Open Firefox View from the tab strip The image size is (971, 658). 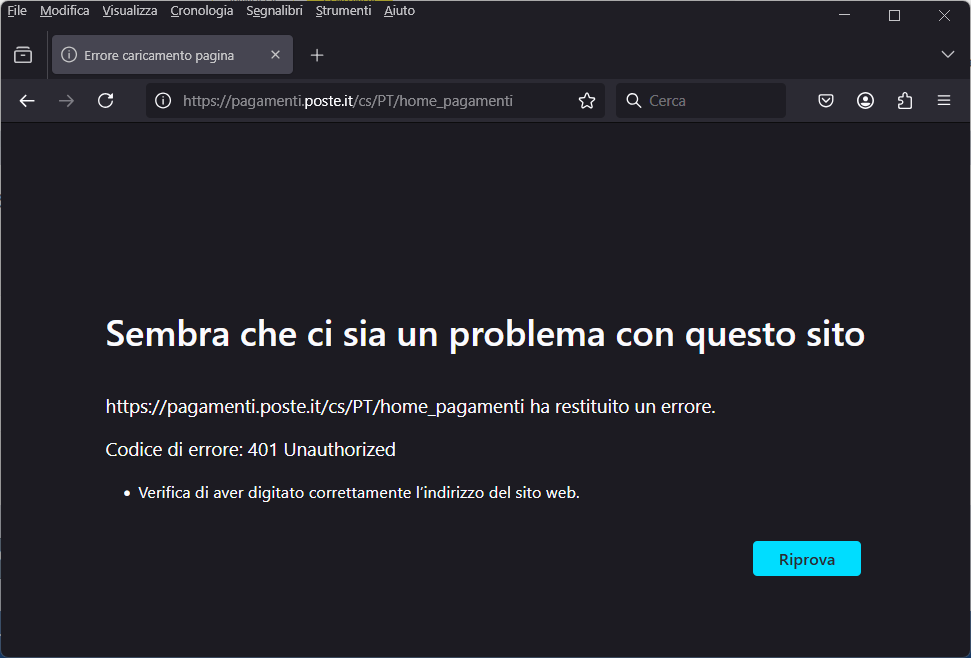coord(23,55)
